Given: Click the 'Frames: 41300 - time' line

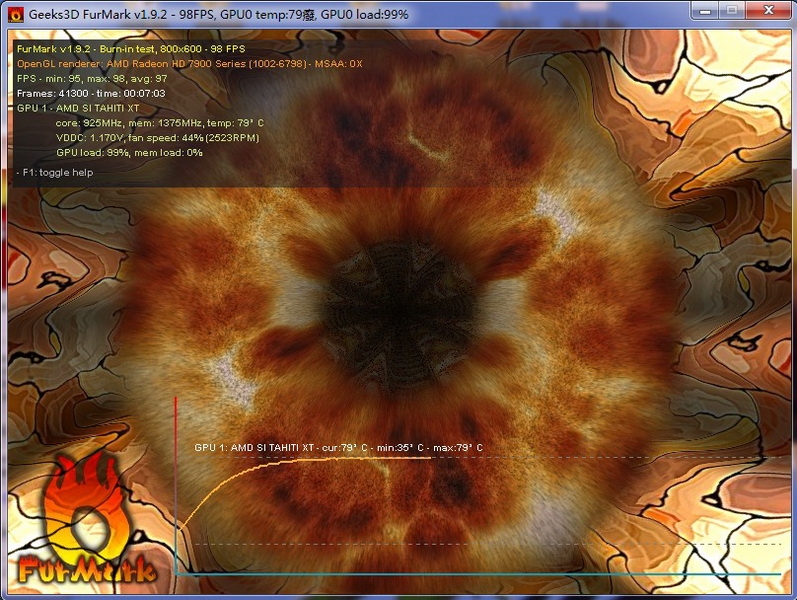Looking at the screenshot, I should tap(91, 93).
